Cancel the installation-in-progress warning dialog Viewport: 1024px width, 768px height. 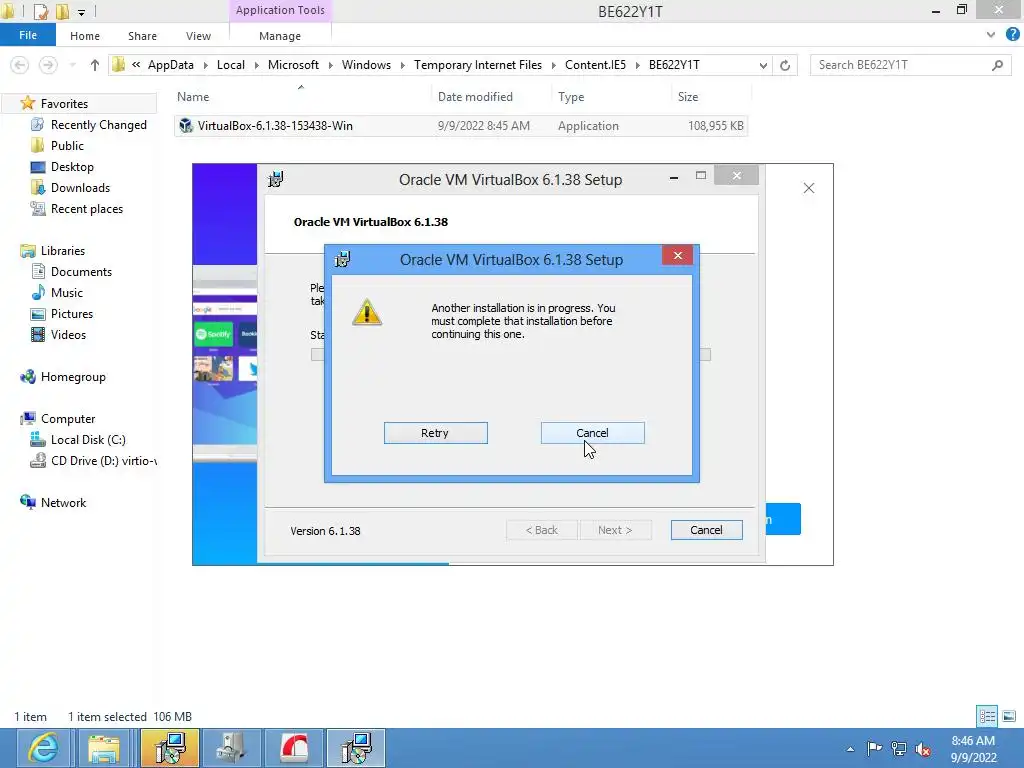[x=592, y=433]
